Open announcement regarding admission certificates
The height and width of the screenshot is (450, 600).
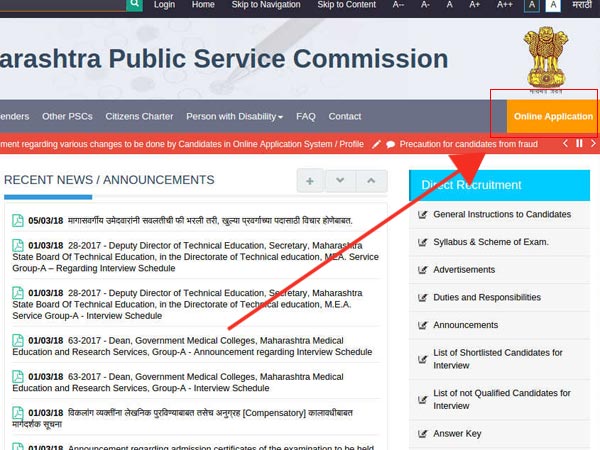coord(221,447)
